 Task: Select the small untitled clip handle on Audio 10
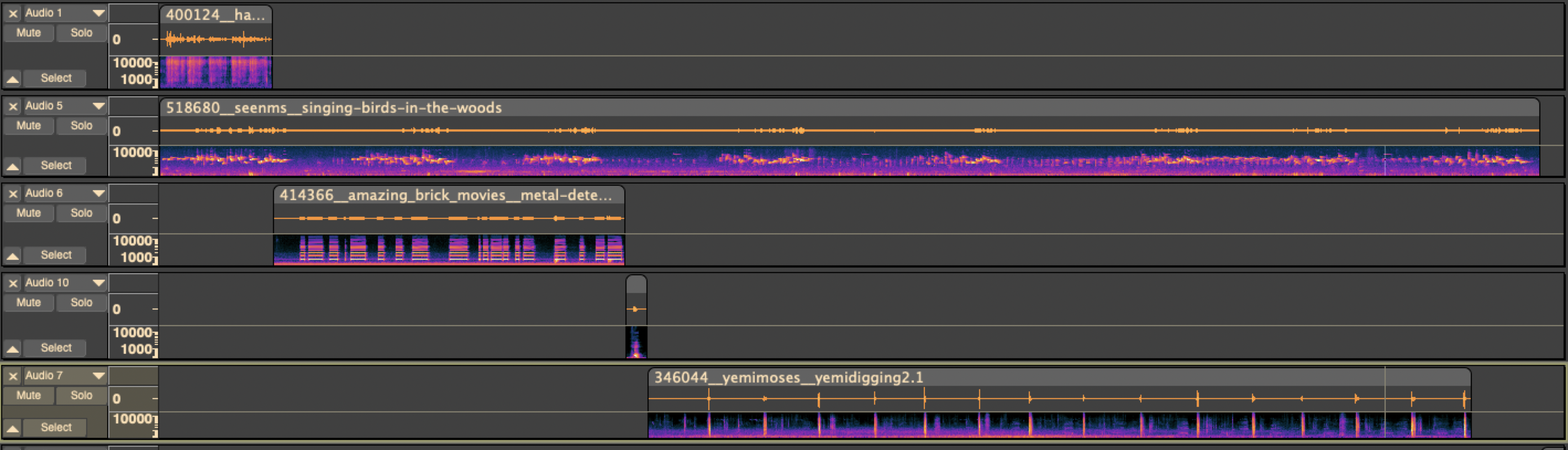click(x=636, y=284)
